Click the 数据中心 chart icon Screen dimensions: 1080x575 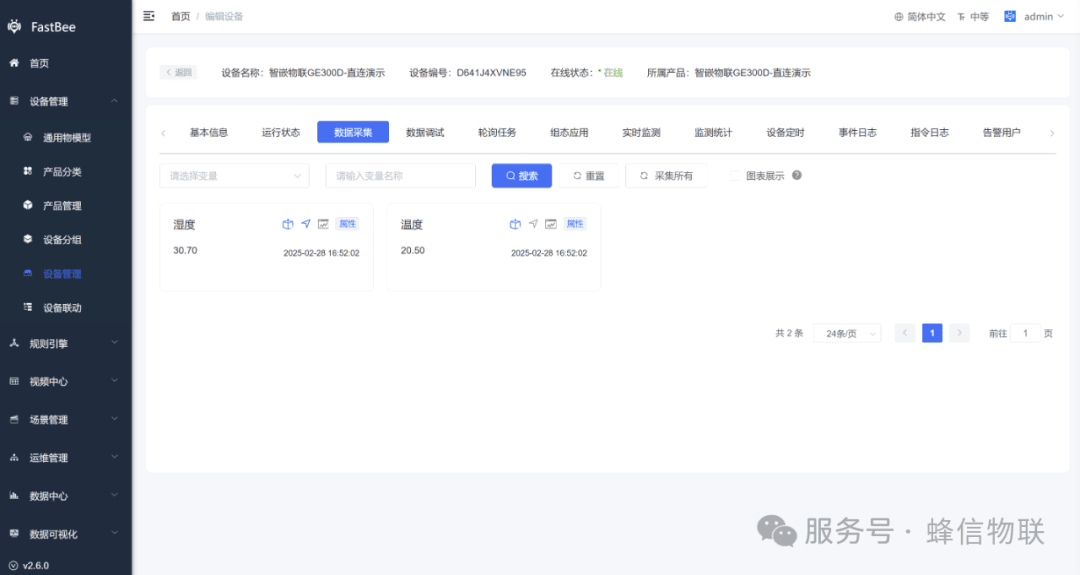coord(14,495)
